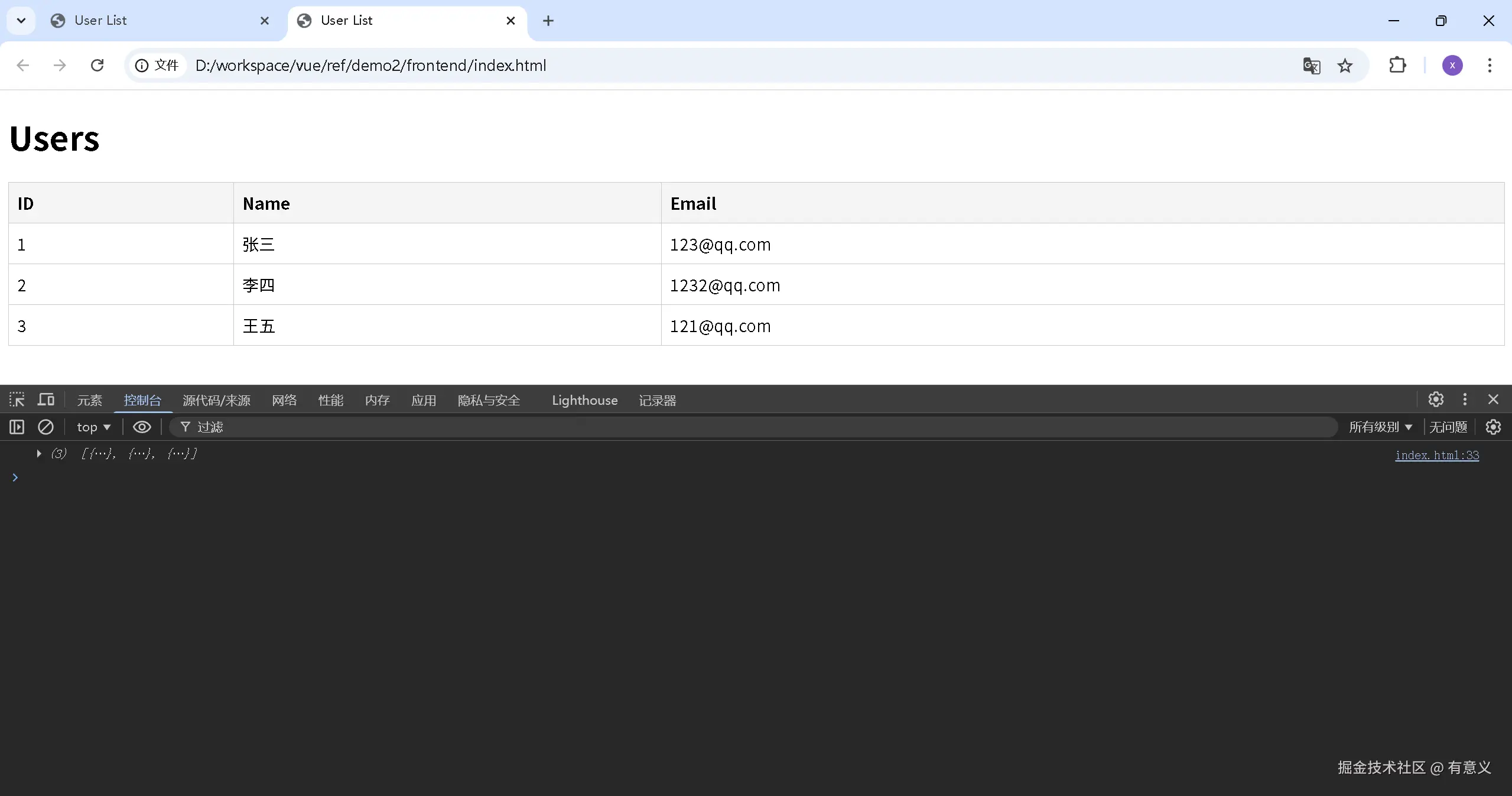1512x796 pixels.
Task: Switch to the 网络 DevTools tab
Action: 284,400
